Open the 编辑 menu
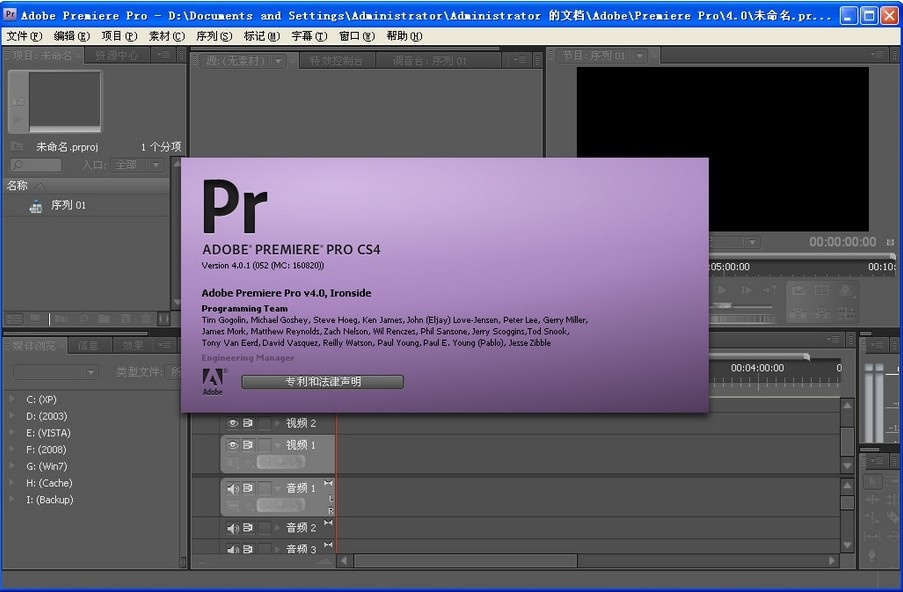The width and height of the screenshot is (903, 592). (x=71, y=36)
